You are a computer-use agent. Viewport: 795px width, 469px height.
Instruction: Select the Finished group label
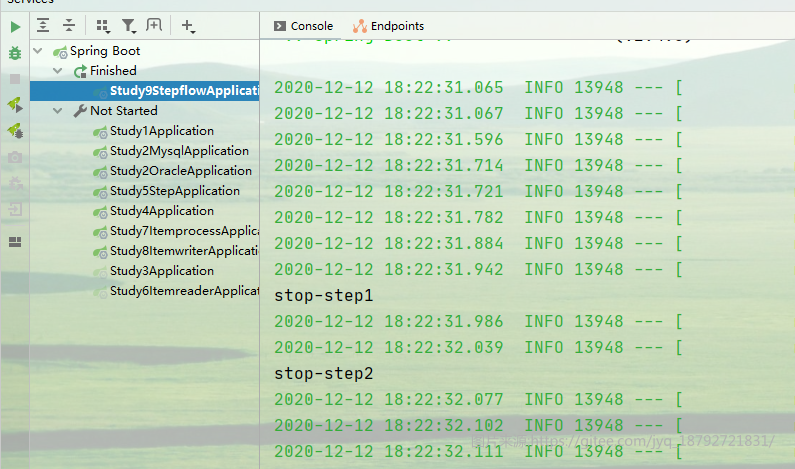(x=113, y=70)
